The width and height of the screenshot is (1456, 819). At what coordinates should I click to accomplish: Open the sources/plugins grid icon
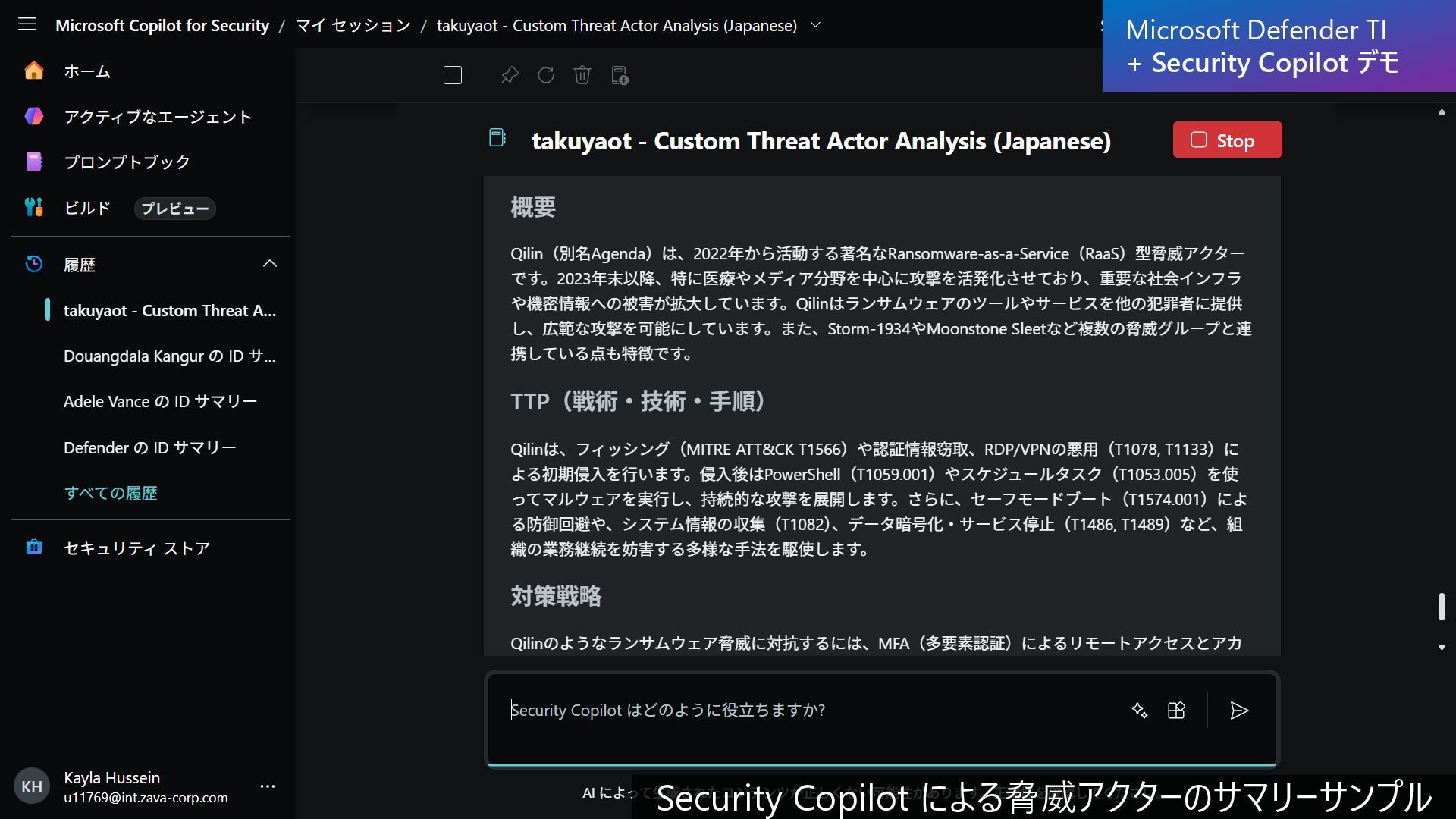click(x=1176, y=711)
